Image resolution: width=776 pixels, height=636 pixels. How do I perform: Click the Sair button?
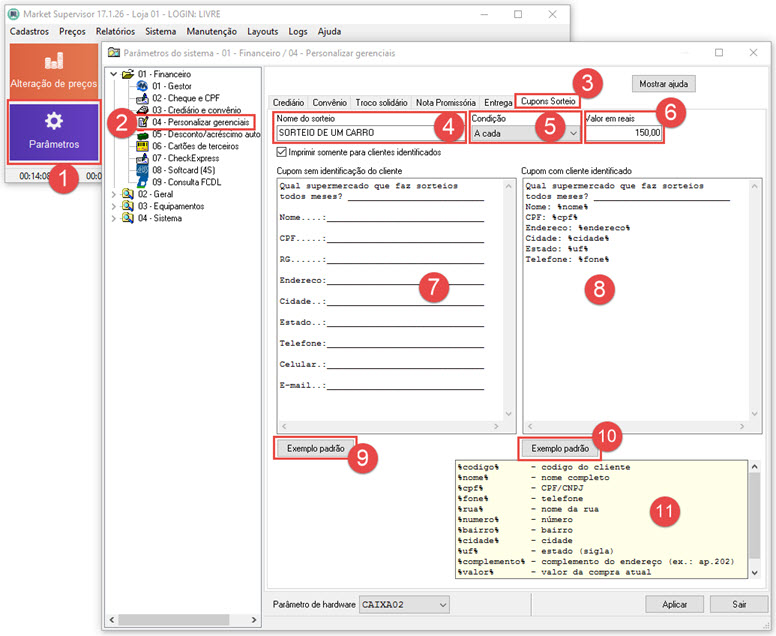tap(739, 604)
